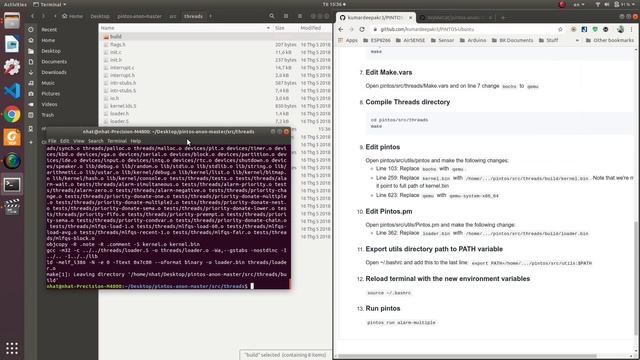Open Search menu in terminal

point(96,141)
